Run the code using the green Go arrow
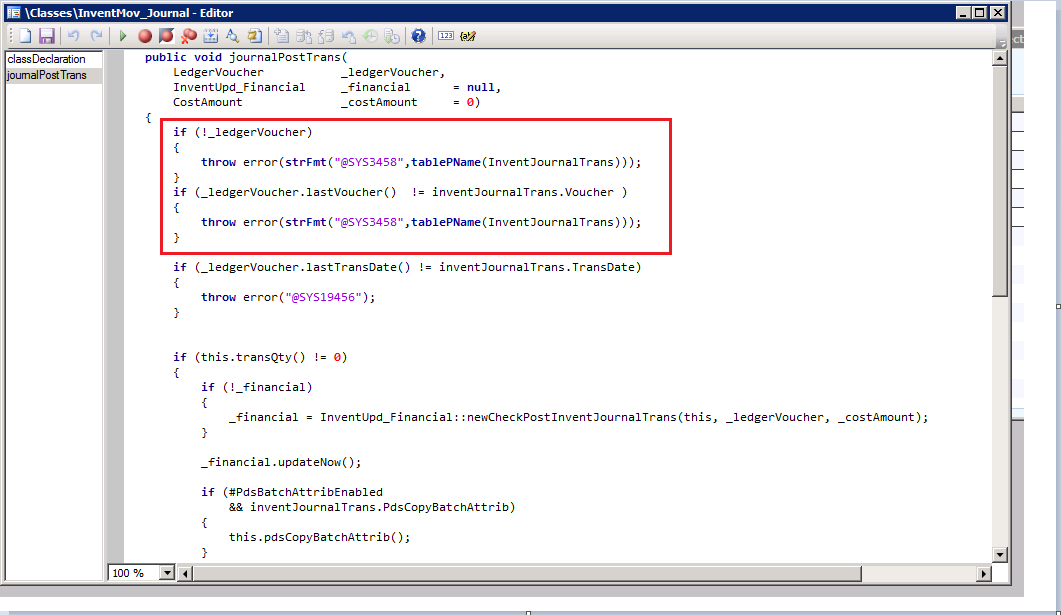The height and width of the screenshot is (615, 1061). point(123,36)
